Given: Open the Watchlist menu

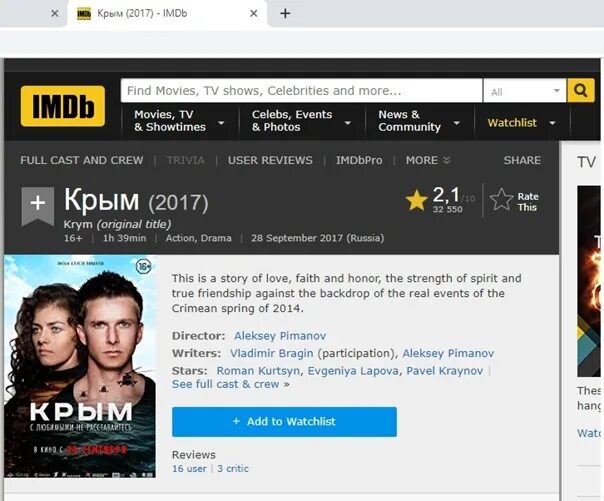Looking at the screenshot, I should pyautogui.click(x=522, y=123).
